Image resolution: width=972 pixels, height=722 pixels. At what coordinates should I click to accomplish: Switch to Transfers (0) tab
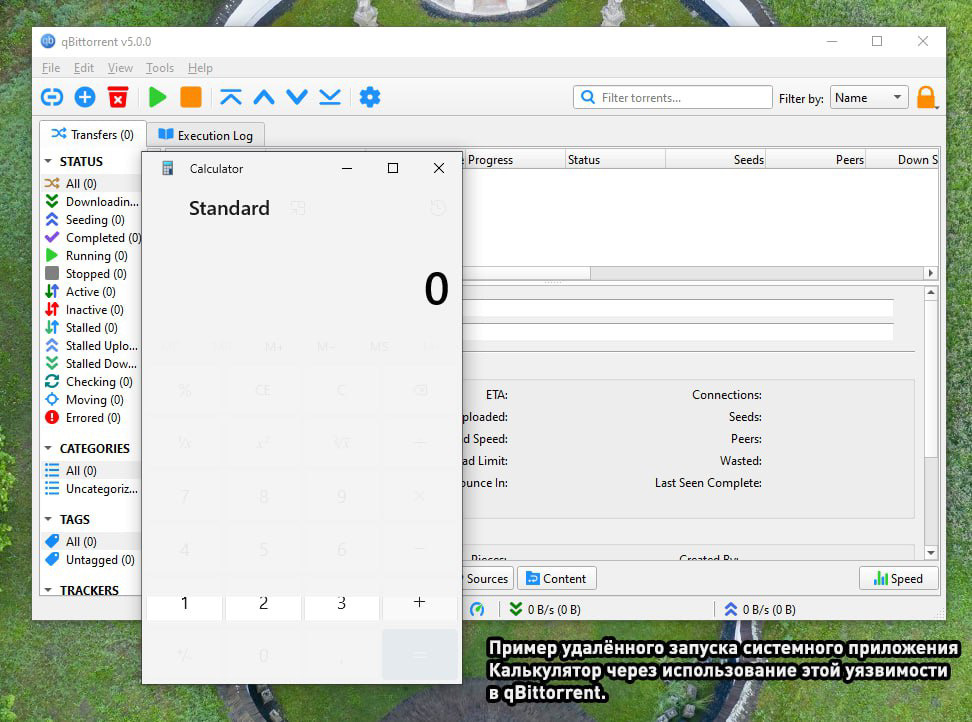pos(93,134)
